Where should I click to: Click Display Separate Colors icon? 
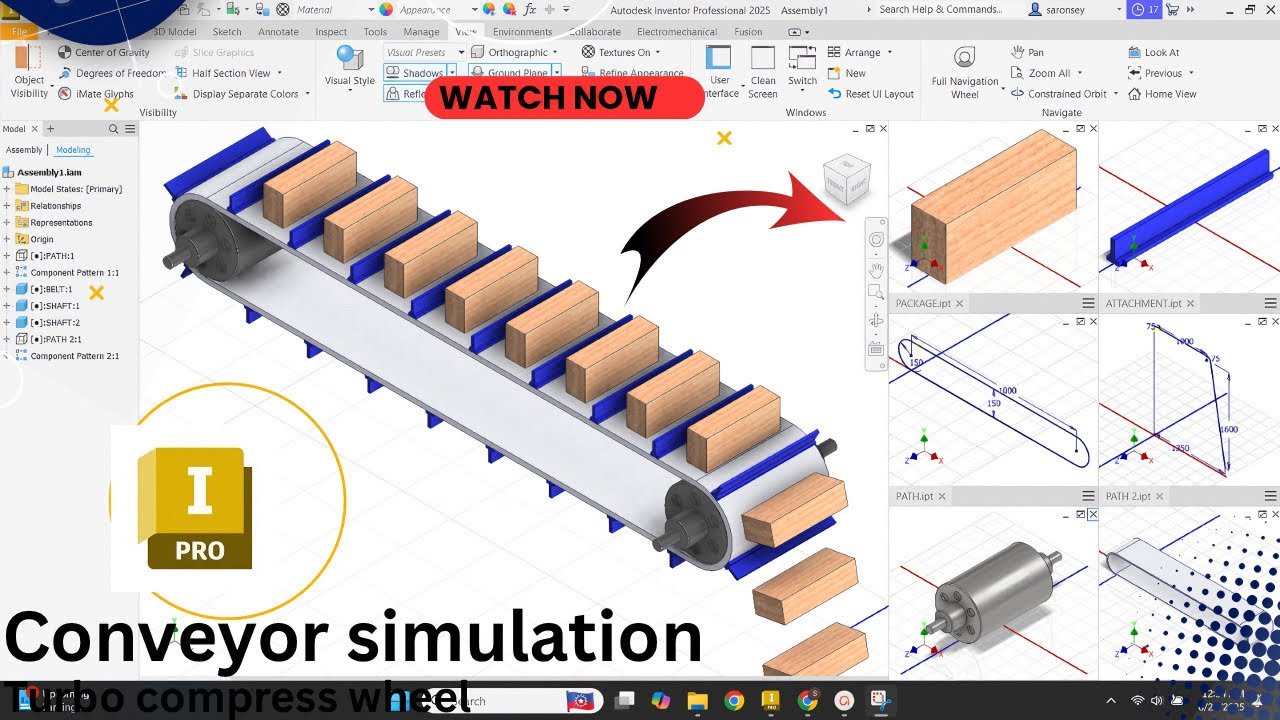click(x=181, y=94)
